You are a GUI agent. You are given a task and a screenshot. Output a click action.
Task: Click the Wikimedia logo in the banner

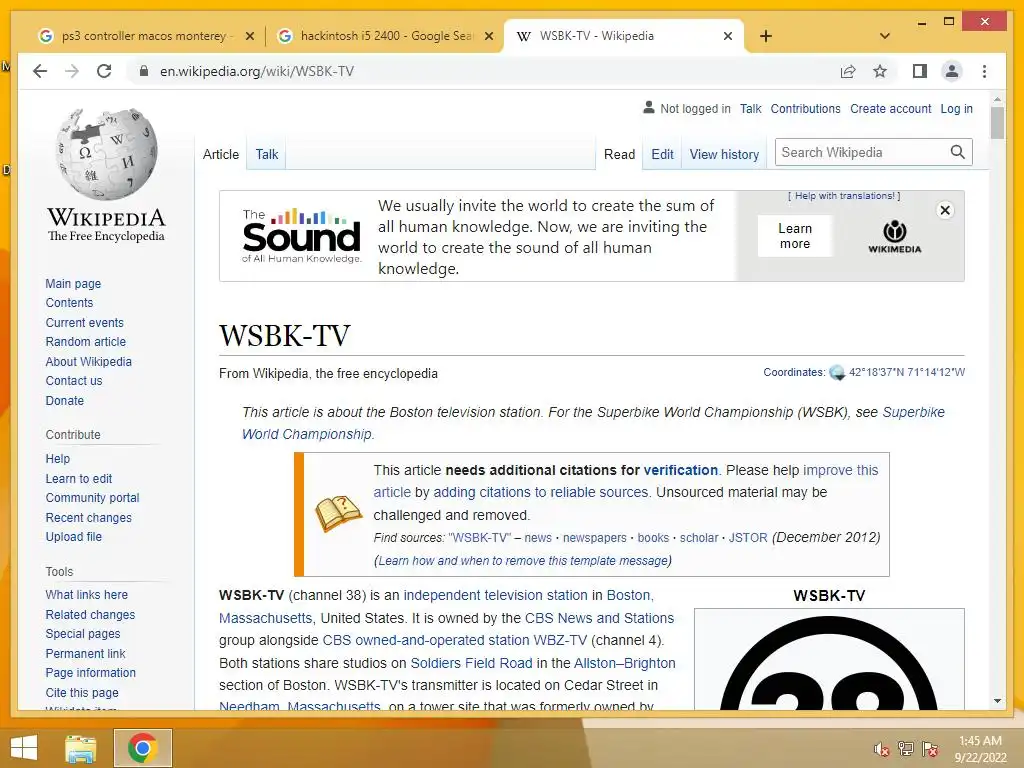pos(895,236)
